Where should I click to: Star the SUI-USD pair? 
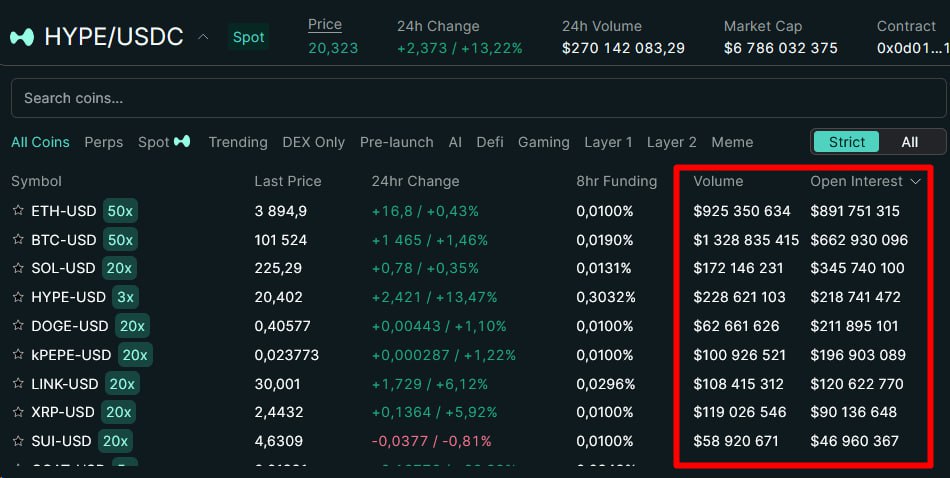click(18, 440)
